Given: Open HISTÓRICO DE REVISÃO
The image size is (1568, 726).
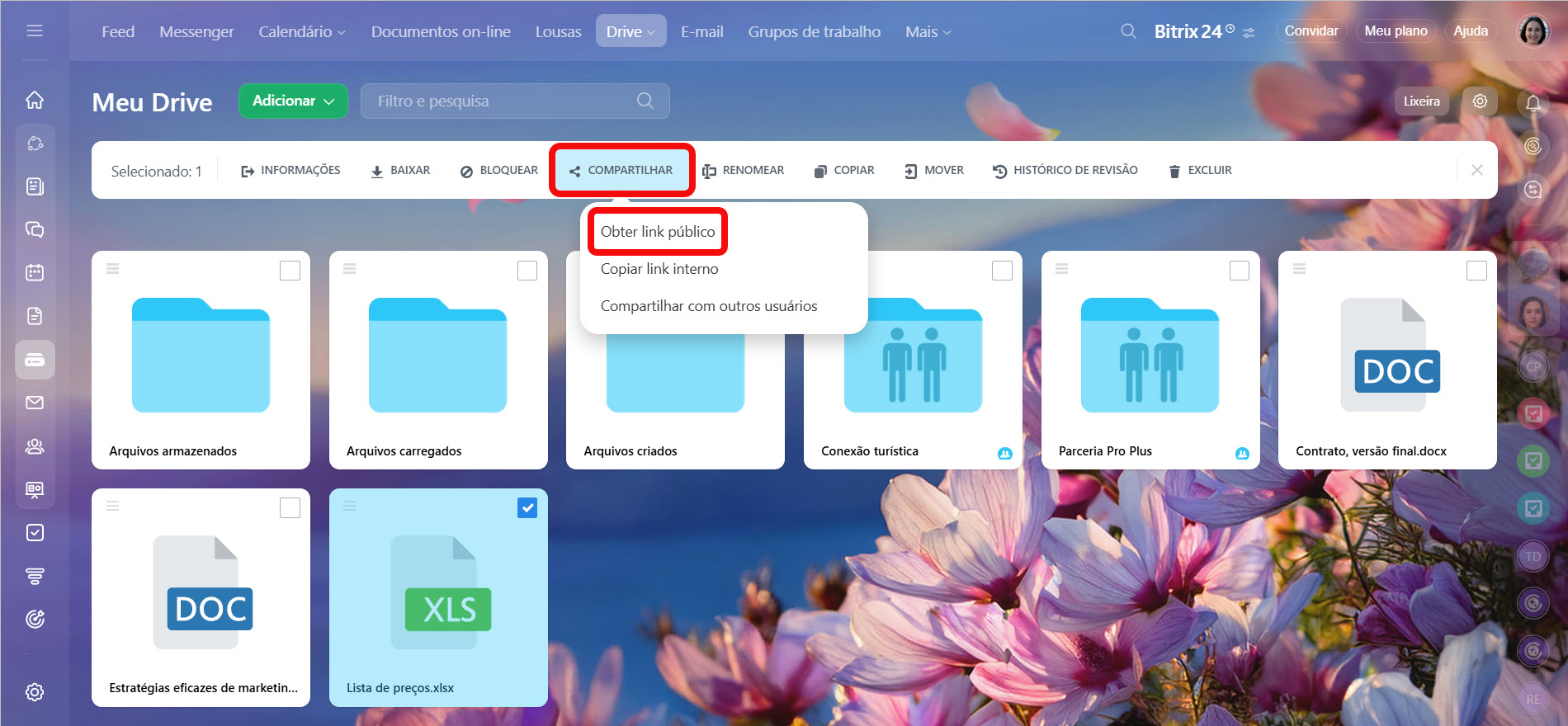Looking at the screenshot, I should pos(1065,170).
